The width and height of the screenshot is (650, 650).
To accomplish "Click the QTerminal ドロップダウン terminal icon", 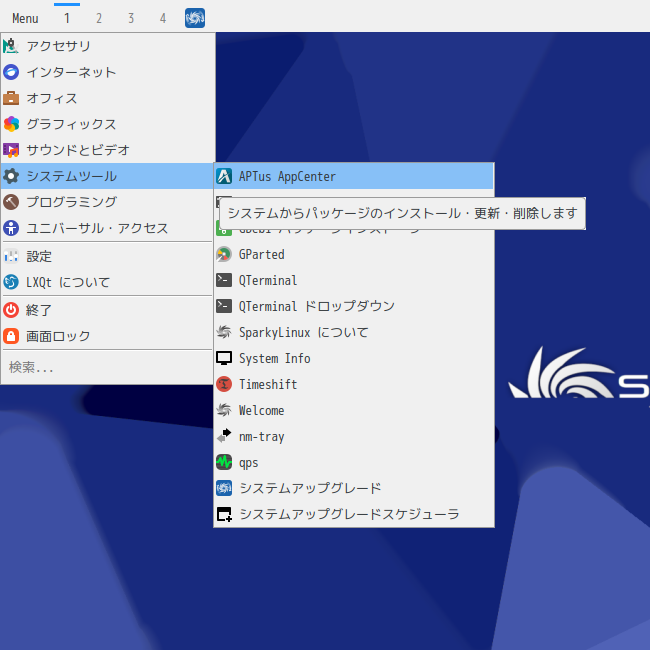I will (x=224, y=306).
